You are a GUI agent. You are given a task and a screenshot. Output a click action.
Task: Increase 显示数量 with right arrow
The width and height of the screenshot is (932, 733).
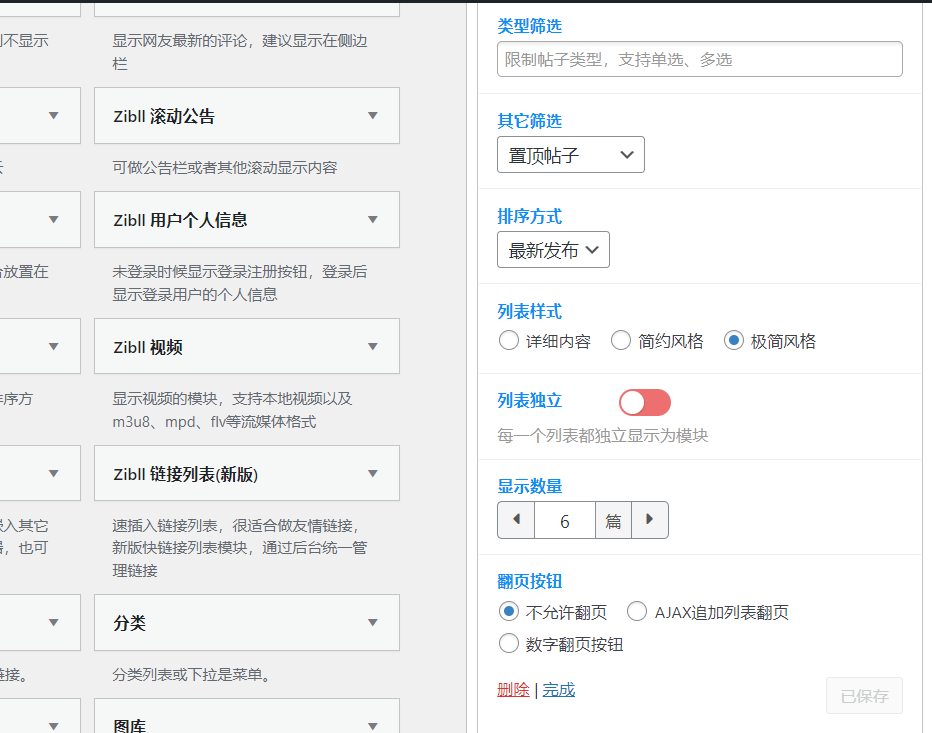point(650,520)
